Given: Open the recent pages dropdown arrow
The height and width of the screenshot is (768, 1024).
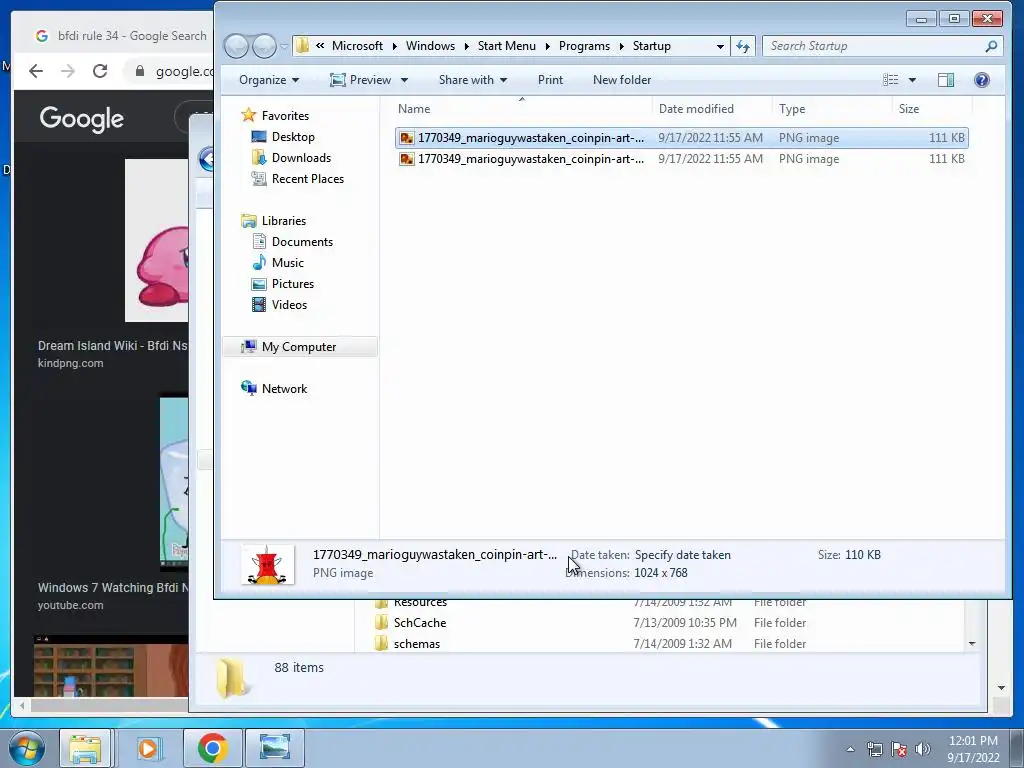Looking at the screenshot, I should point(284,46).
